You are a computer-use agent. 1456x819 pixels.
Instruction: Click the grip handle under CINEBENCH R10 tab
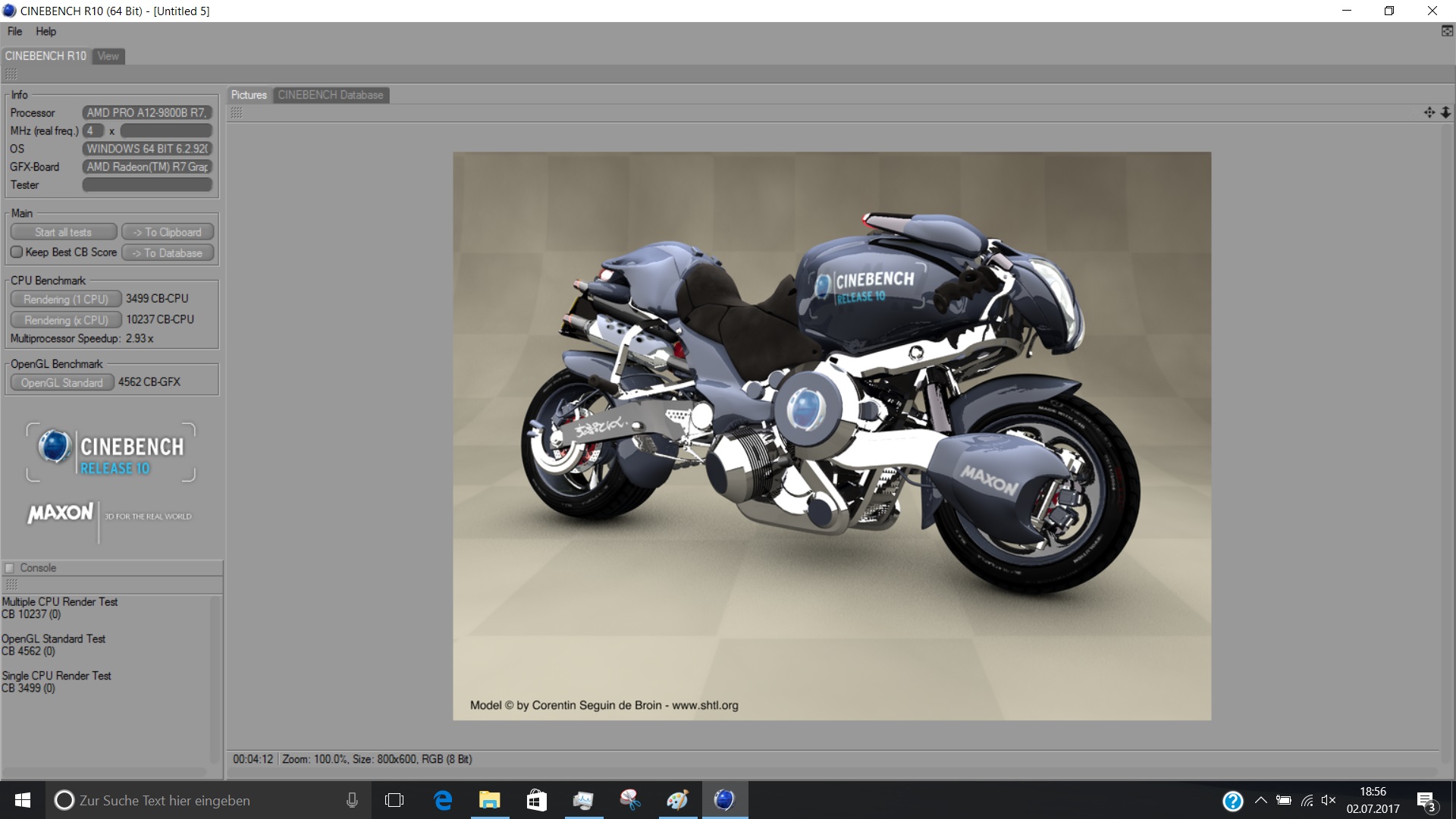[x=11, y=74]
